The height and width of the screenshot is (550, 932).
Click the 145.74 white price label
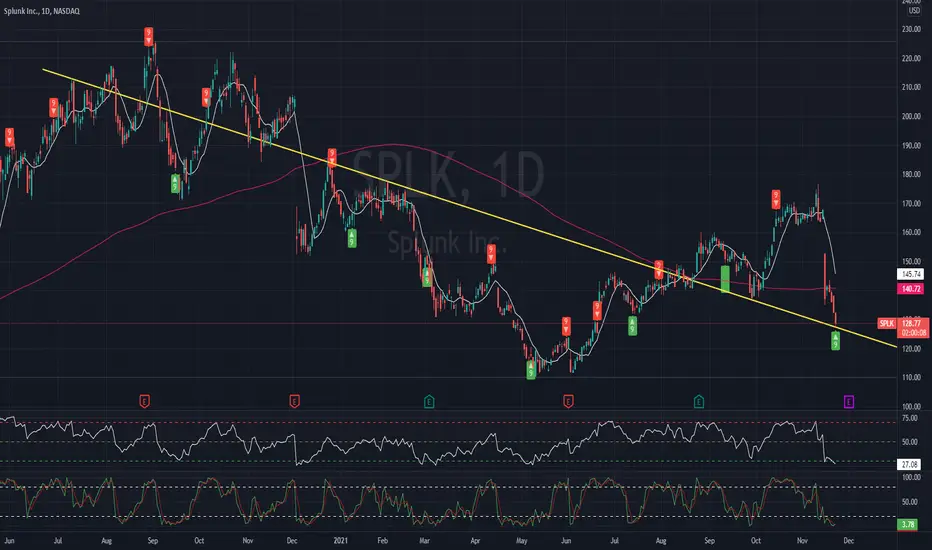(x=911, y=274)
